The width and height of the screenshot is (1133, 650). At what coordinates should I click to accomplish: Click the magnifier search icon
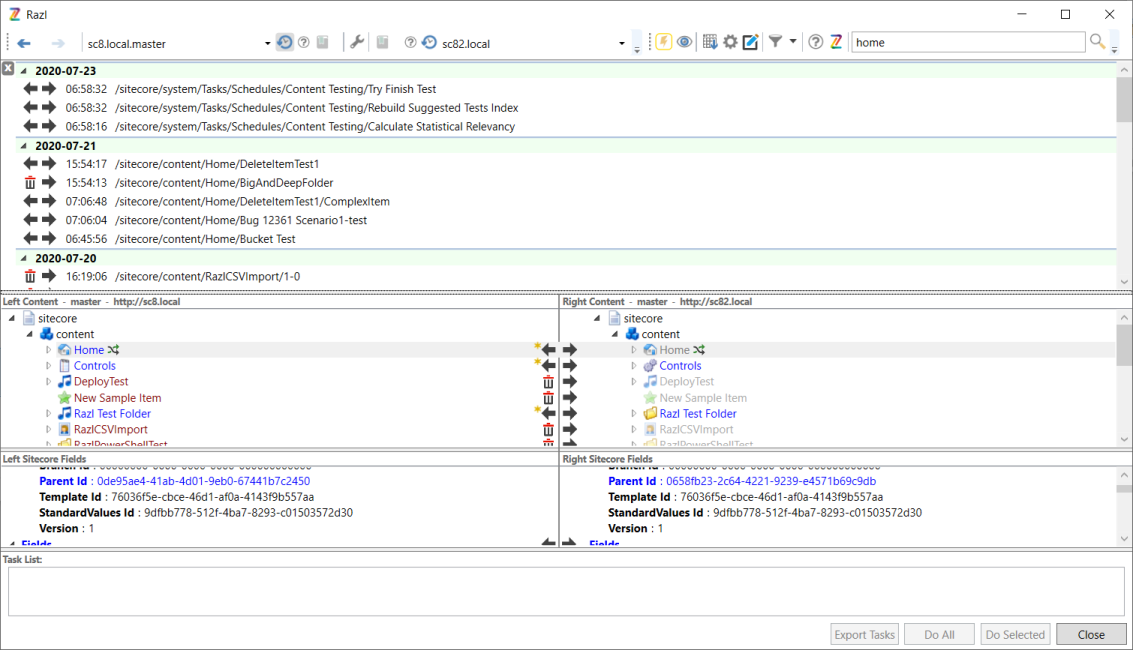1098,41
